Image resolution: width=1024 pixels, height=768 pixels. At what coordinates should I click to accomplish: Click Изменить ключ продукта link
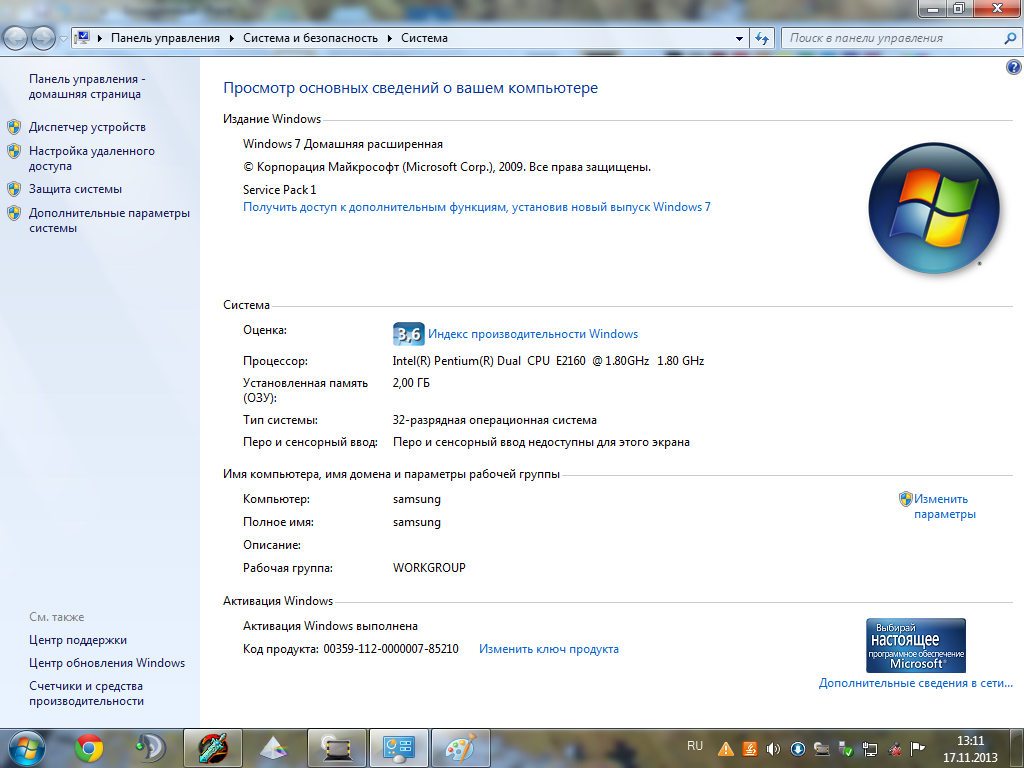pos(549,649)
